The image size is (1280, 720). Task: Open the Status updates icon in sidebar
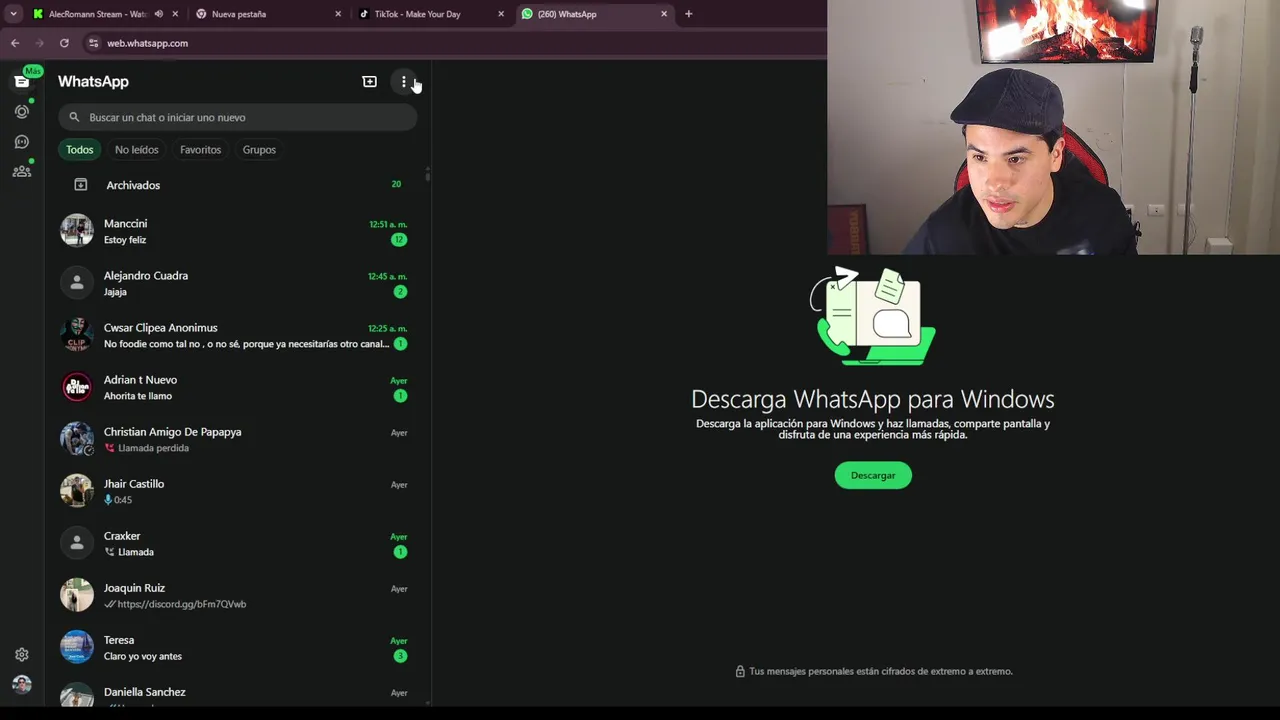[21, 112]
